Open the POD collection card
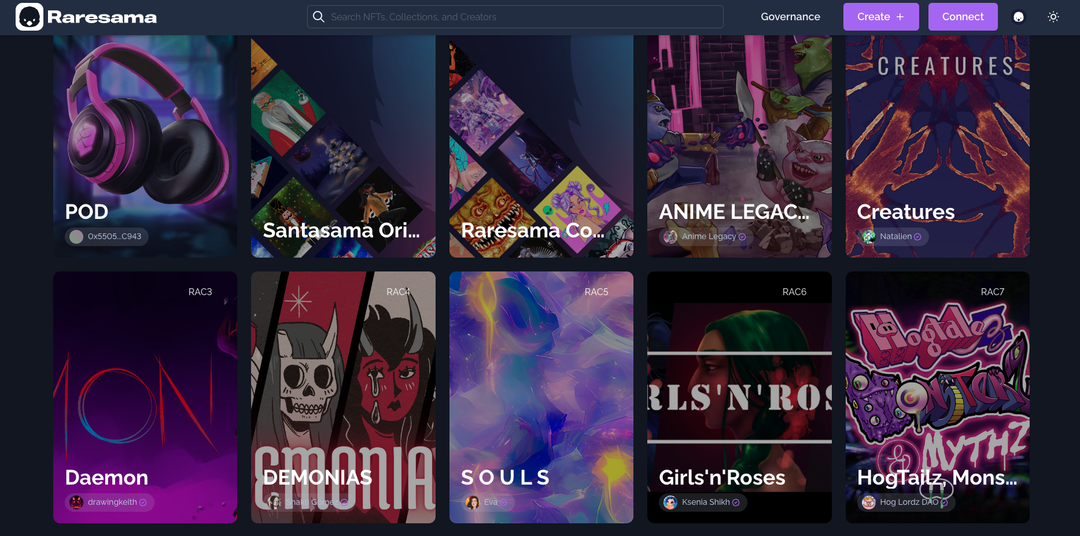 click(x=145, y=146)
